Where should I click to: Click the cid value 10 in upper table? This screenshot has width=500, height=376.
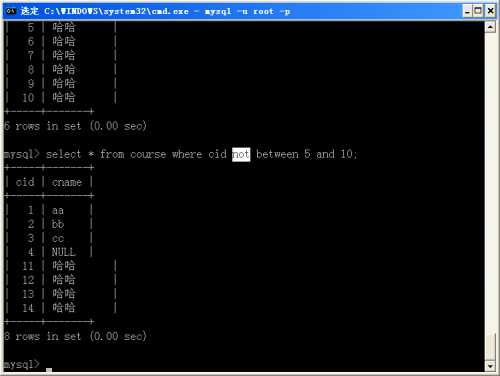(28, 98)
